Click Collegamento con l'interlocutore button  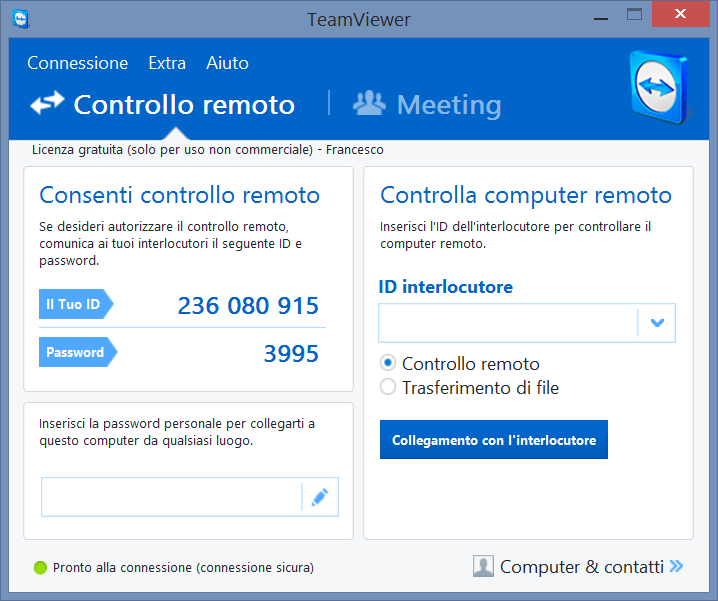click(x=494, y=439)
